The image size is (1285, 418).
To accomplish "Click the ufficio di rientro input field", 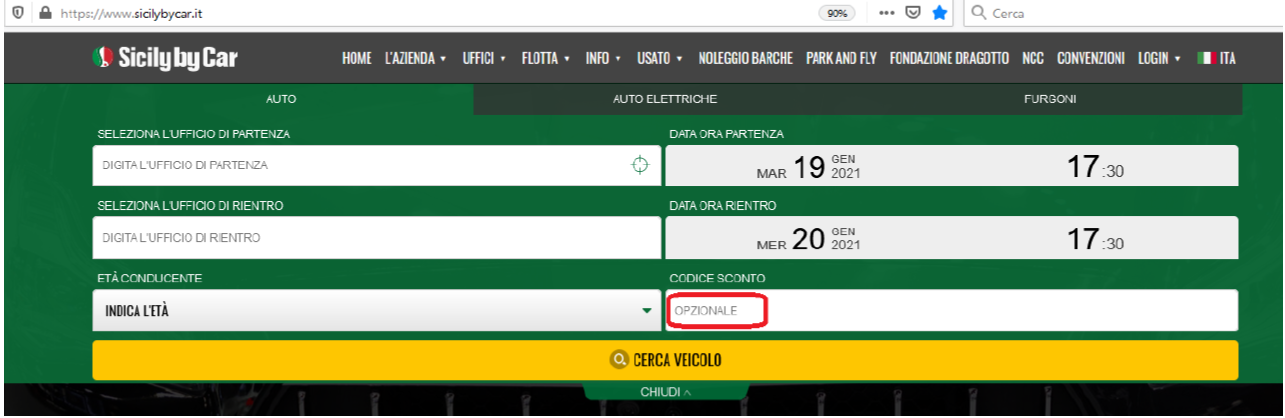I will coord(377,238).
